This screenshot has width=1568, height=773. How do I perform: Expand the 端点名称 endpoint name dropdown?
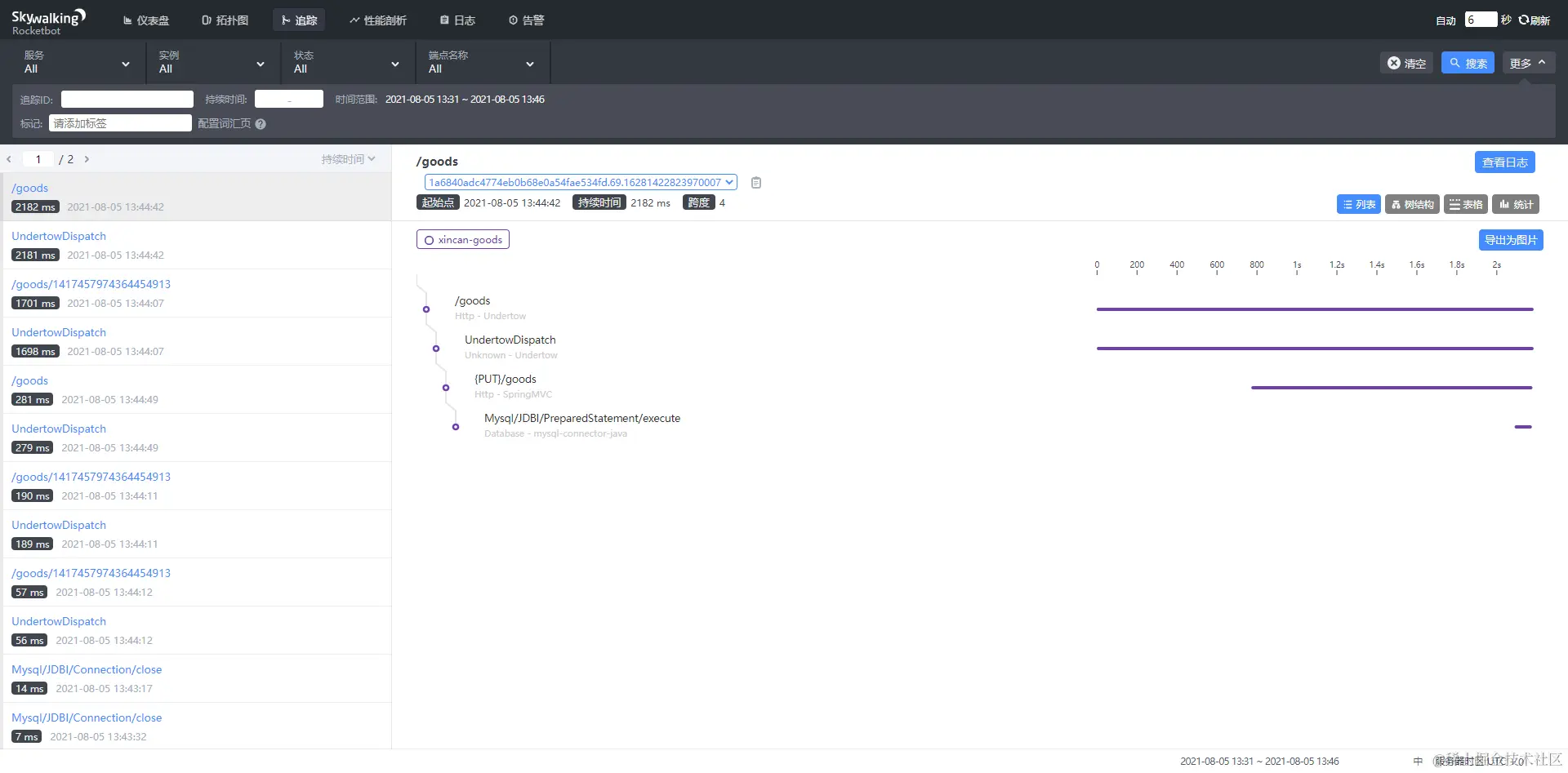coord(481,63)
